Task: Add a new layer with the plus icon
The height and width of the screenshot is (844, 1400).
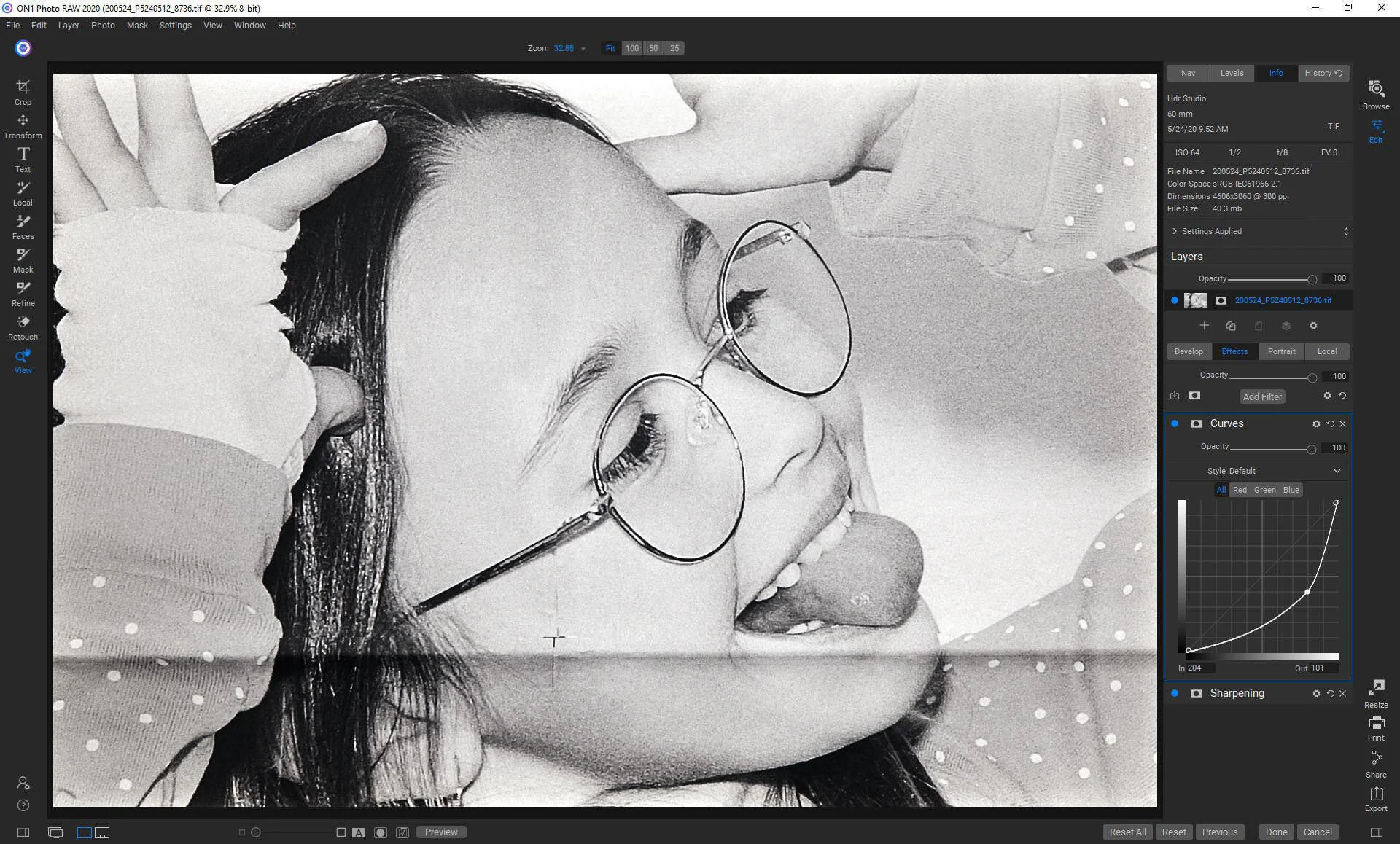Action: tap(1204, 326)
